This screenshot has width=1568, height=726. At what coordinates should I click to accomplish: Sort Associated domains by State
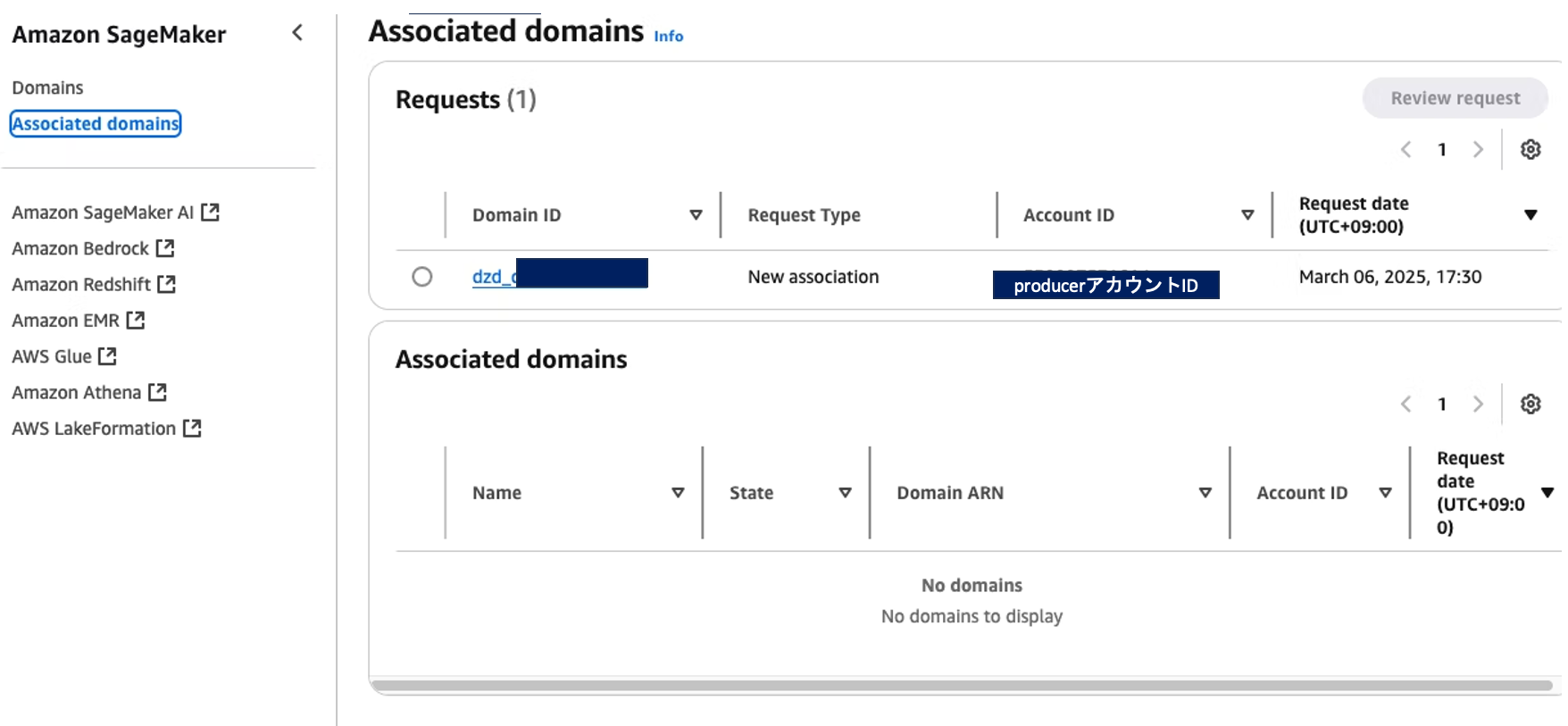pyautogui.click(x=845, y=492)
